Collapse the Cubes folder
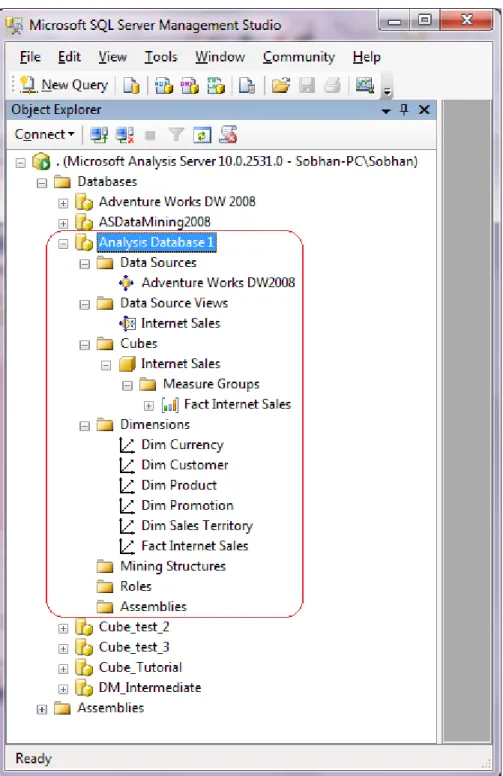This screenshot has width=503, height=776. 84,344
